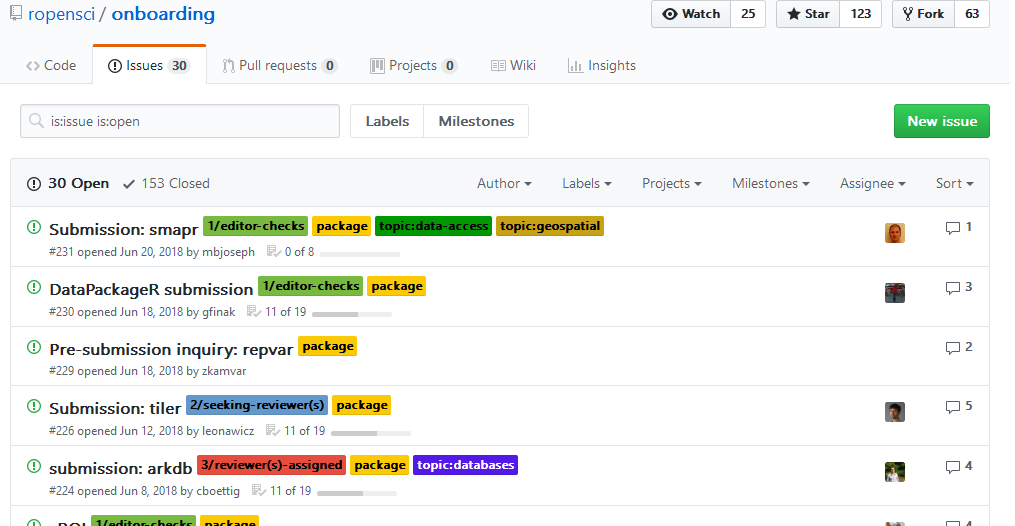1015x526 pixels.
Task: Open author leonawicz's issues
Action: (x=228, y=431)
